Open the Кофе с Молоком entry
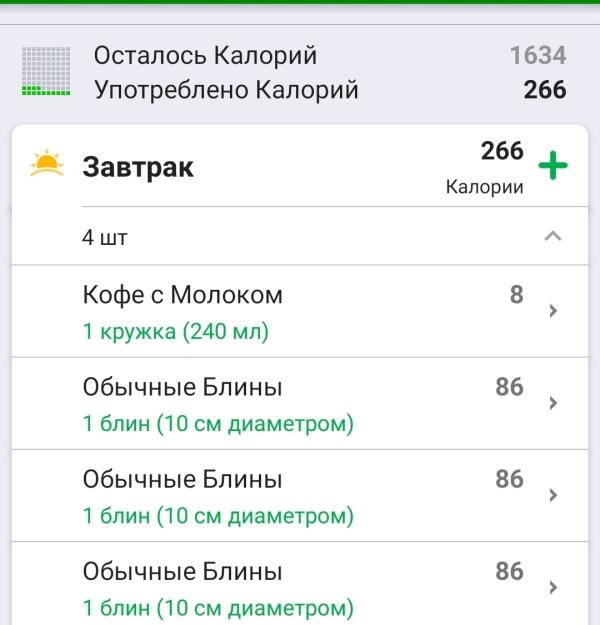 pos(300,311)
